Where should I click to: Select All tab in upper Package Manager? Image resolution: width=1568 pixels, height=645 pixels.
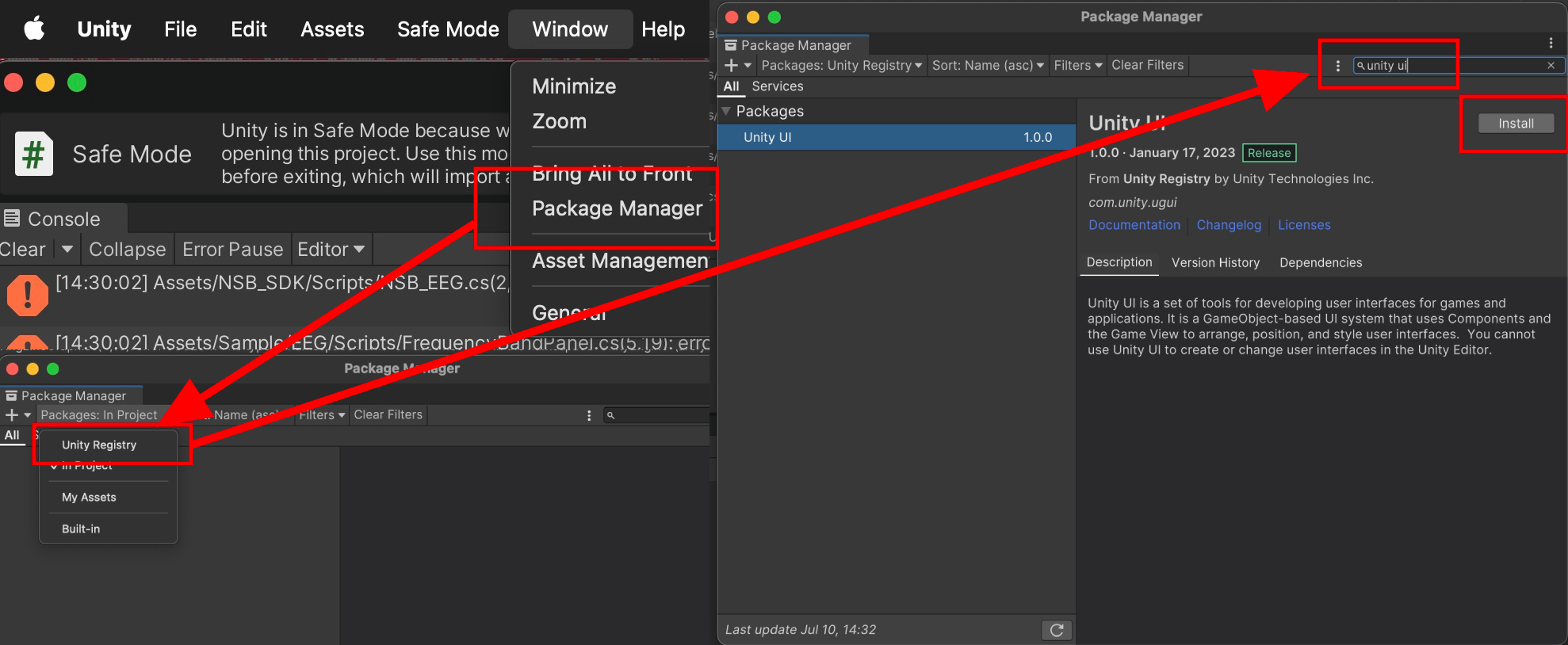731,86
